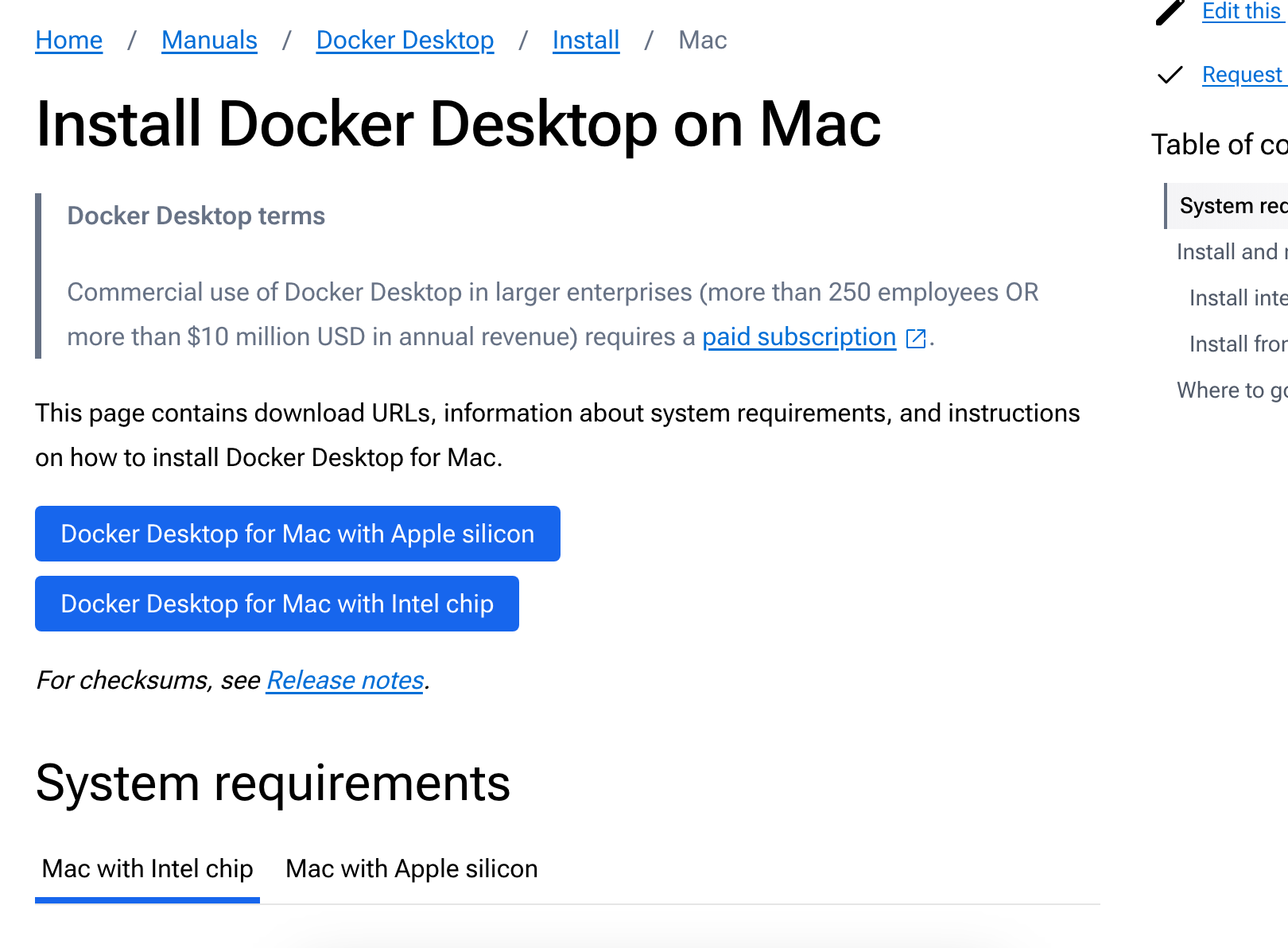Navigate to Install breadcrumb
The width and height of the screenshot is (1288, 948).
(x=586, y=41)
